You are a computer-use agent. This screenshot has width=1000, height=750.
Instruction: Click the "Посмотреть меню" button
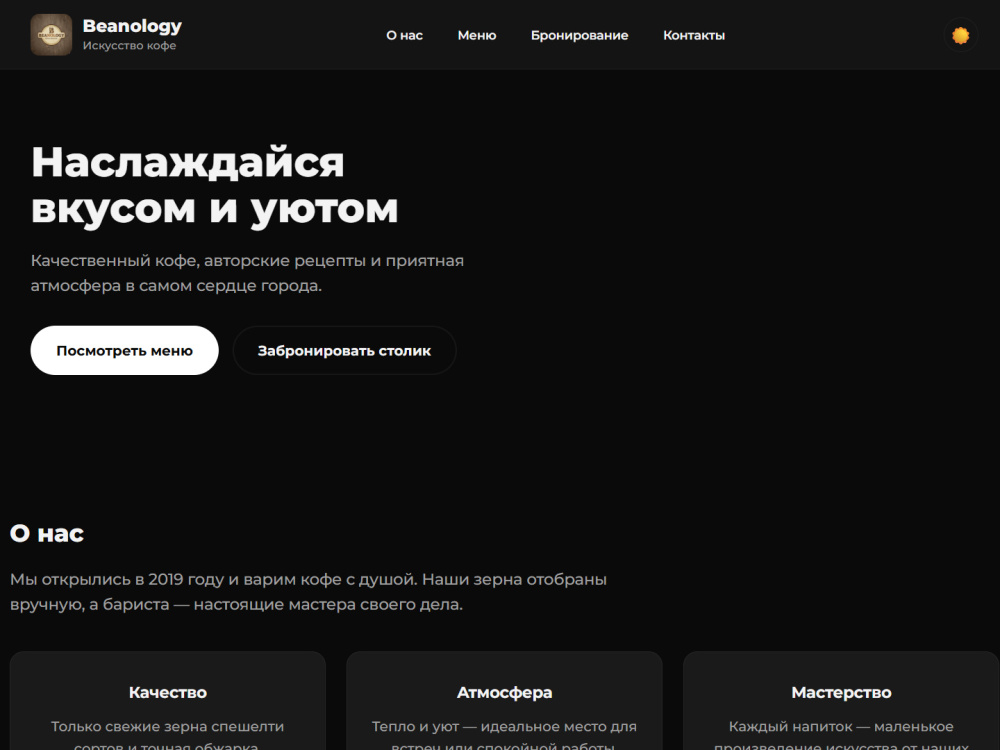tap(124, 350)
